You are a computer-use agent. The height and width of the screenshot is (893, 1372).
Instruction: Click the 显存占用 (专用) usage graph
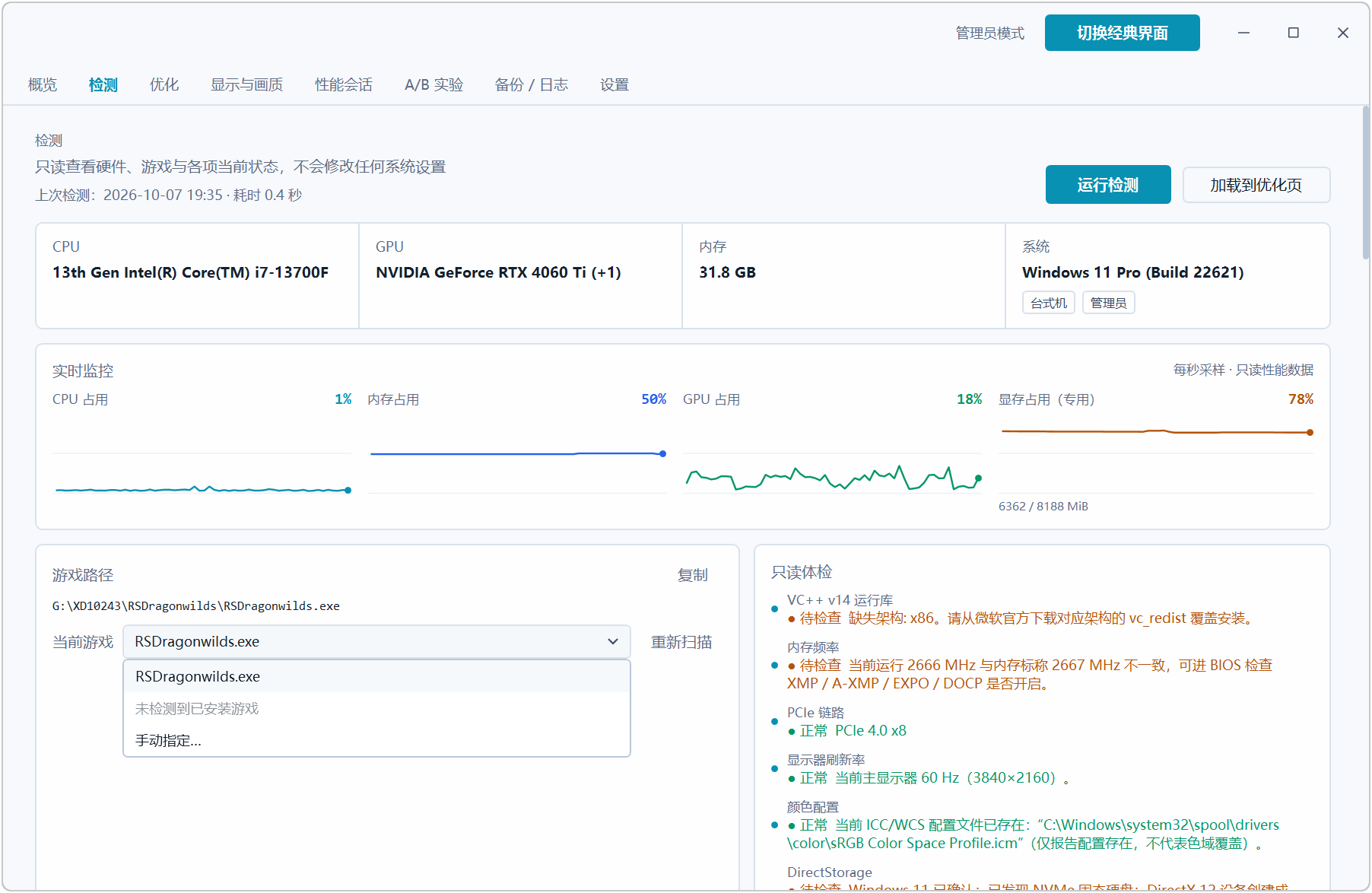click(1156, 453)
